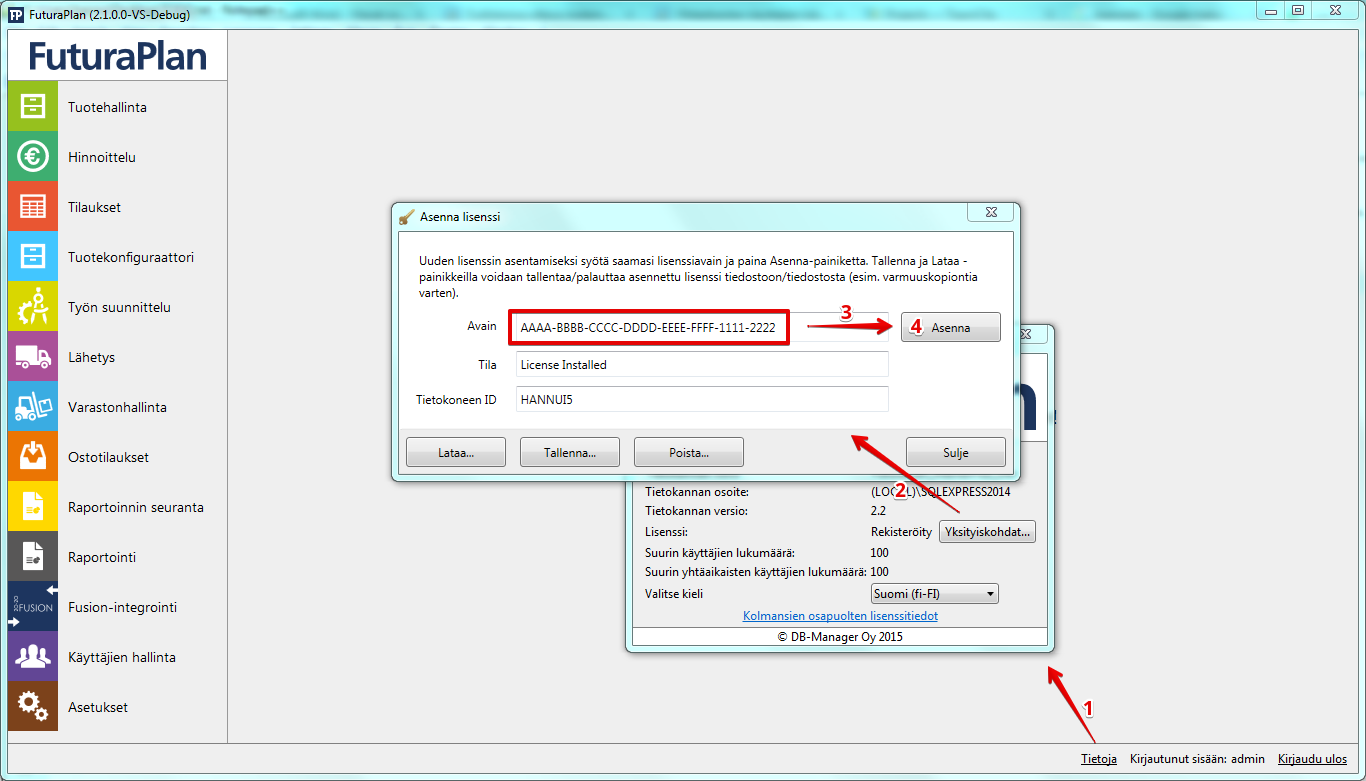Click the Poista... button
Viewport: 1366px width, 781px height.
point(689,452)
